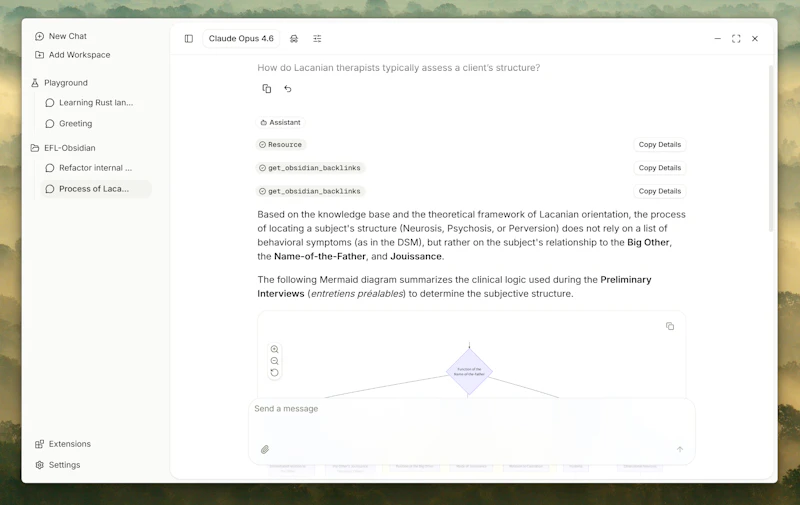Click the undo arrow under the question
Image resolution: width=800 pixels, height=505 pixels.
tap(288, 89)
